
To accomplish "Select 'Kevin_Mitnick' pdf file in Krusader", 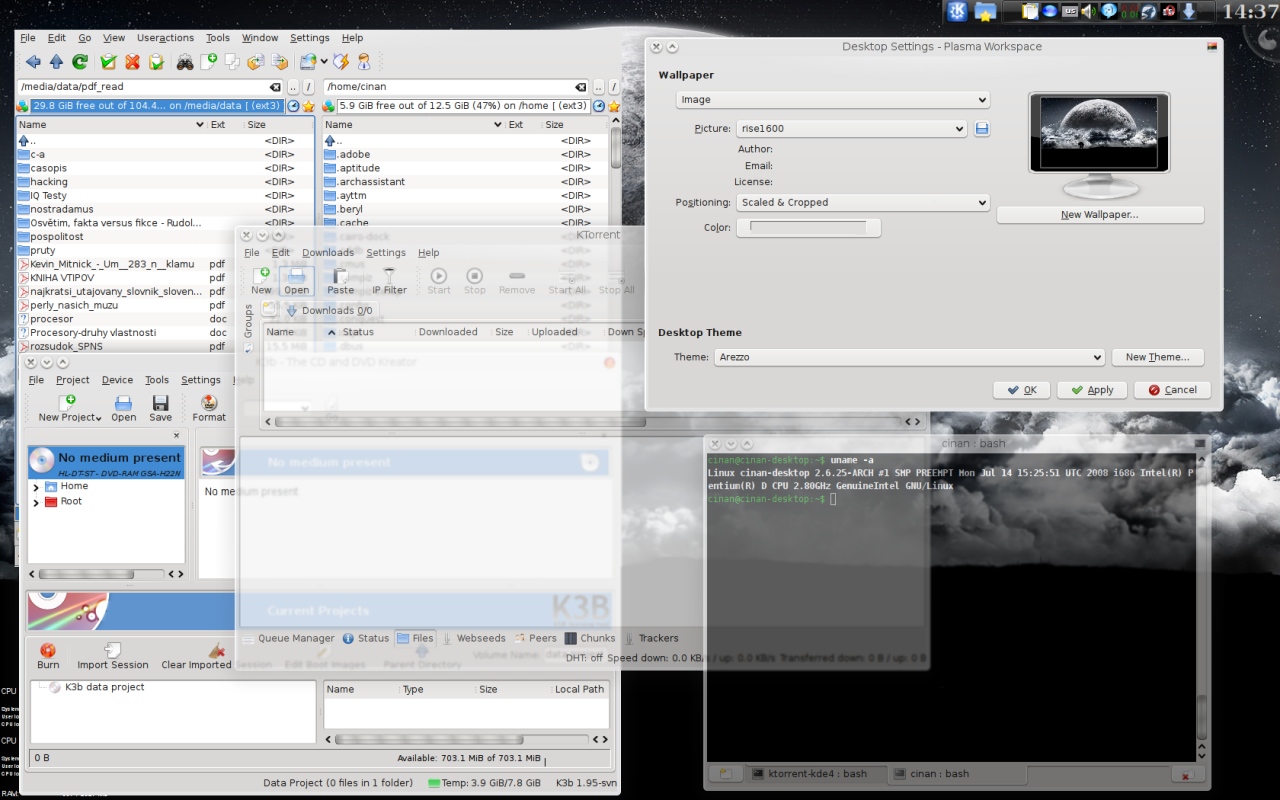I will pyautogui.click(x=112, y=264).
